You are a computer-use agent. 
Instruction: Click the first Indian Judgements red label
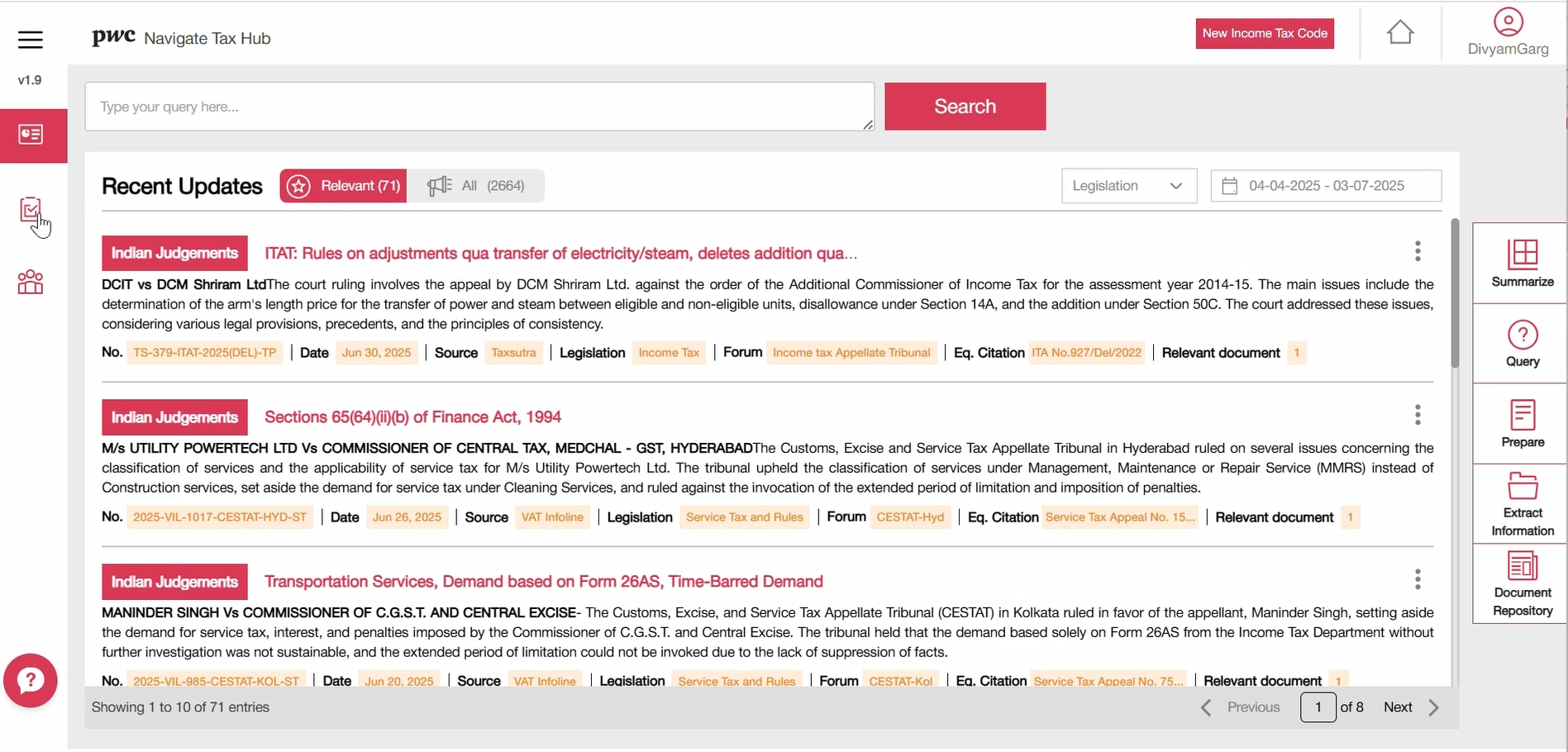pos(174,254)
